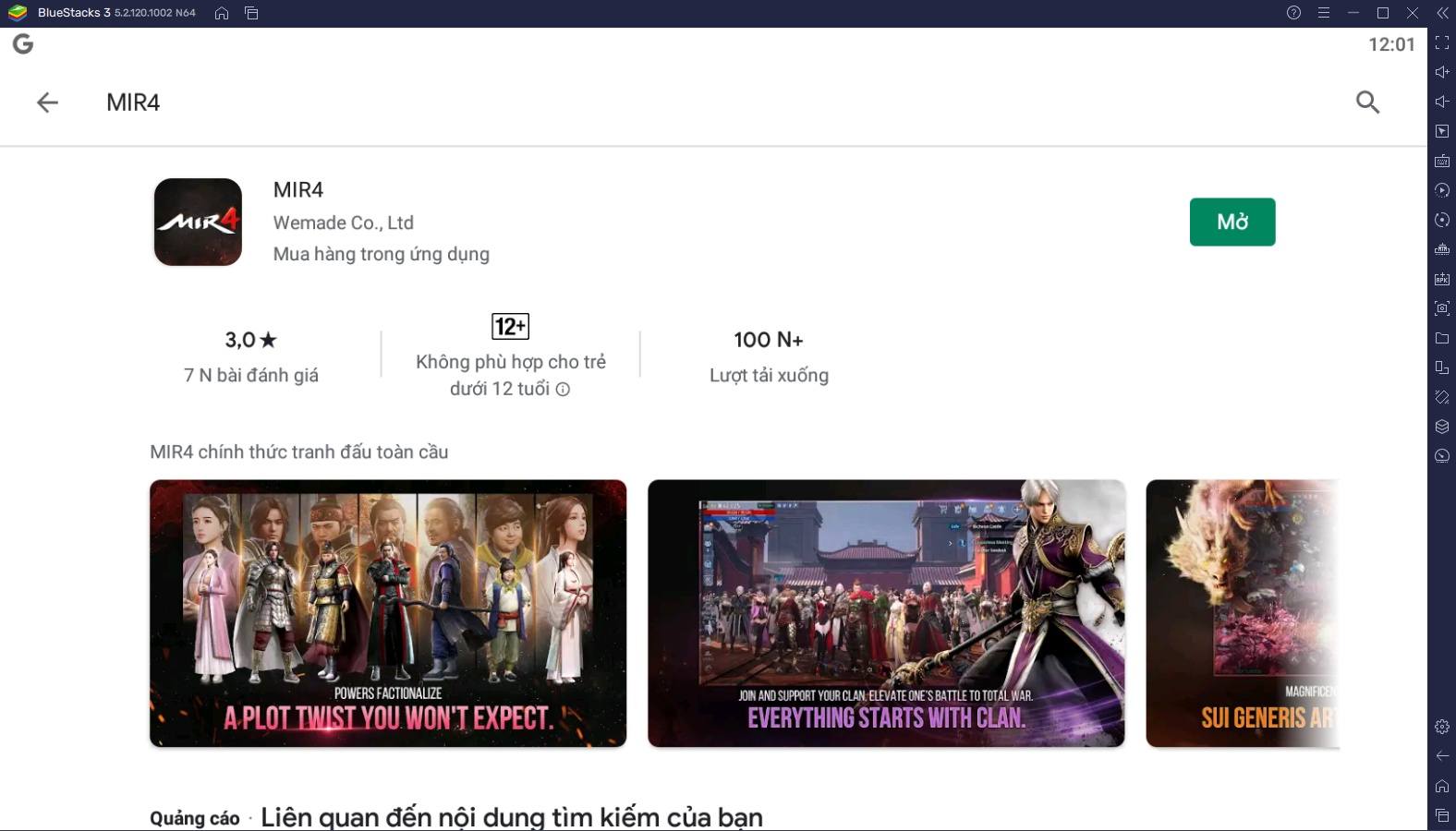Install APK from sidebar

pyautogui.click(x=1442, y=279)
